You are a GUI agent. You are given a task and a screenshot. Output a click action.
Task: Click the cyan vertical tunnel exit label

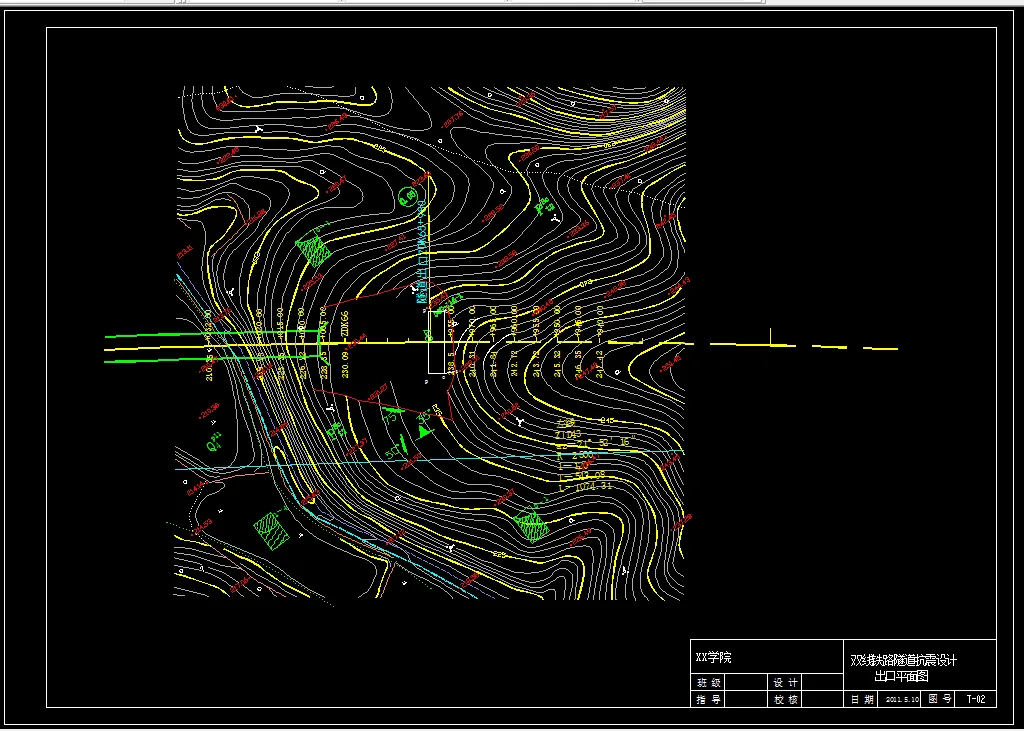(421, 252)
